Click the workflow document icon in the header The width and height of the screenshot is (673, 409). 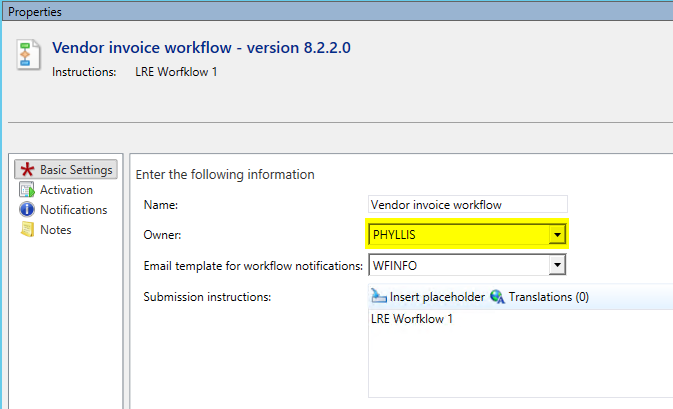(x=30, y=56)
